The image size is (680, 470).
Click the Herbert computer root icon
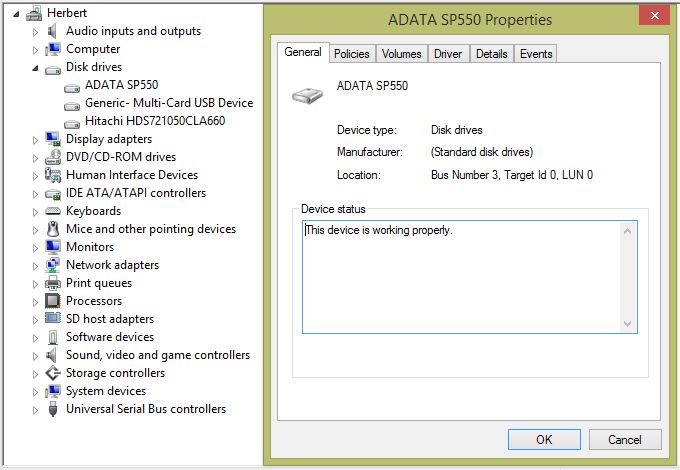tap(33, 13)
